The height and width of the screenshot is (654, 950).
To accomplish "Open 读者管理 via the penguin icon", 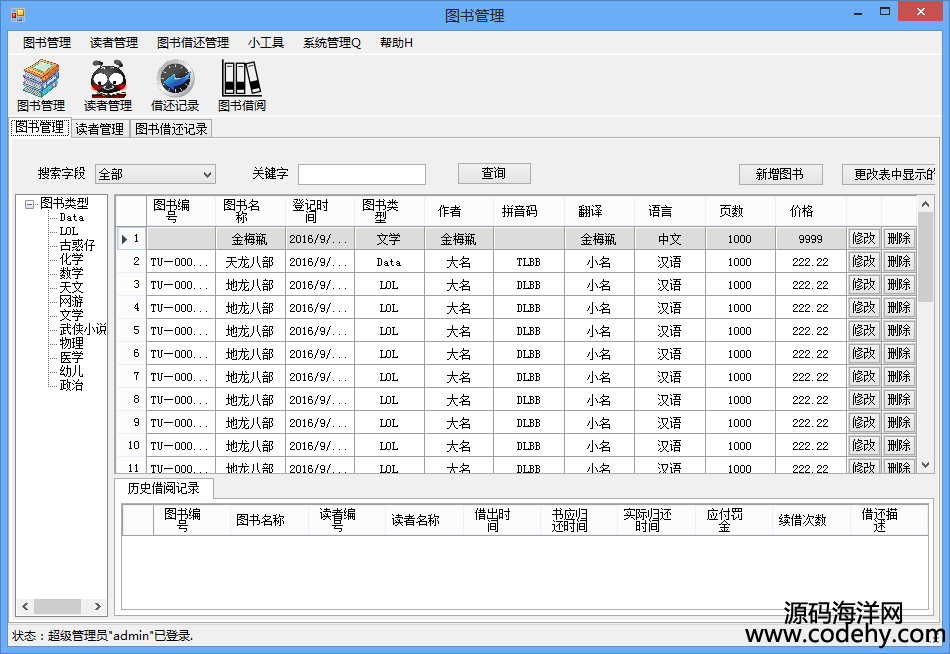I will (x=107, y=79).
